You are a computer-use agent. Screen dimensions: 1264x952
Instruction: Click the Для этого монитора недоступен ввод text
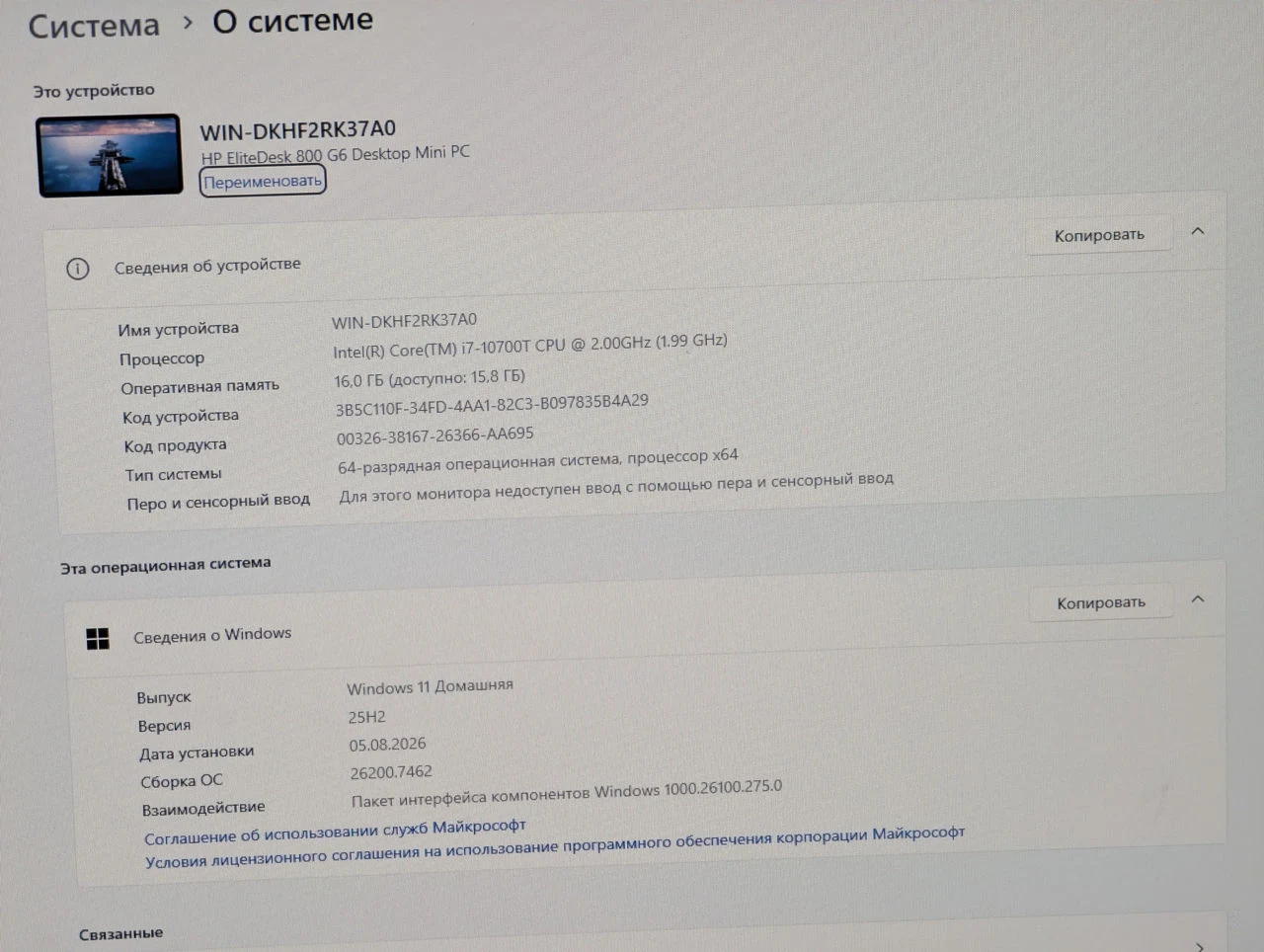point(616,487)
